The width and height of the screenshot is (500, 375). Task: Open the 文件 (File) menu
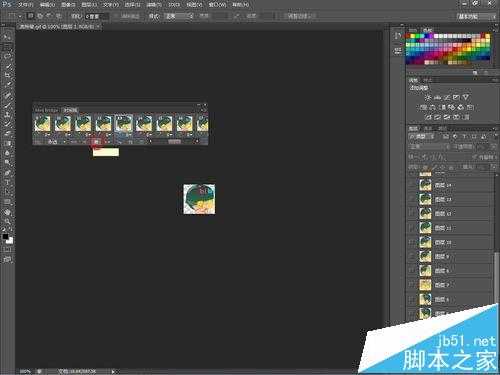pyautogui.click(x=25, y=5)
